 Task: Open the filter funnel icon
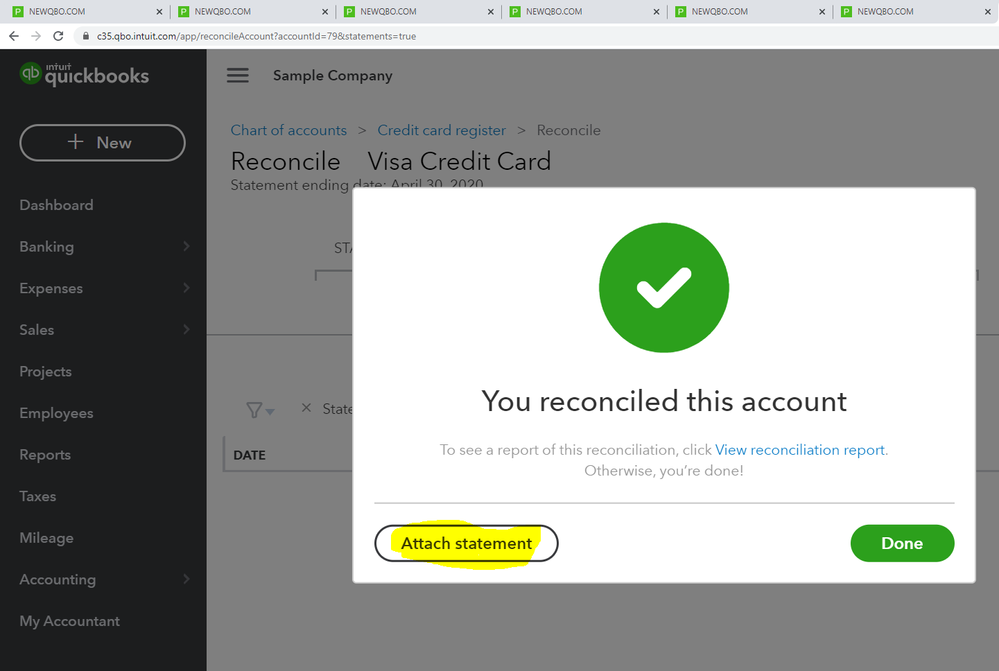[x=256, y=410]
